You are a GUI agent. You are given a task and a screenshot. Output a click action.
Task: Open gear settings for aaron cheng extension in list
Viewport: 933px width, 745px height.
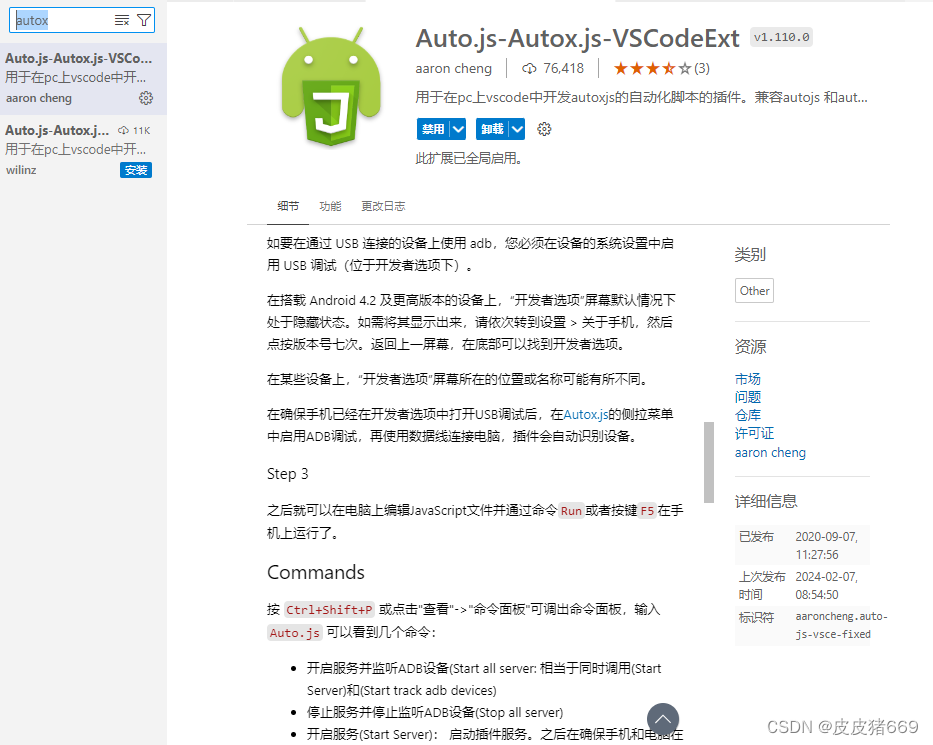point(146,98)
